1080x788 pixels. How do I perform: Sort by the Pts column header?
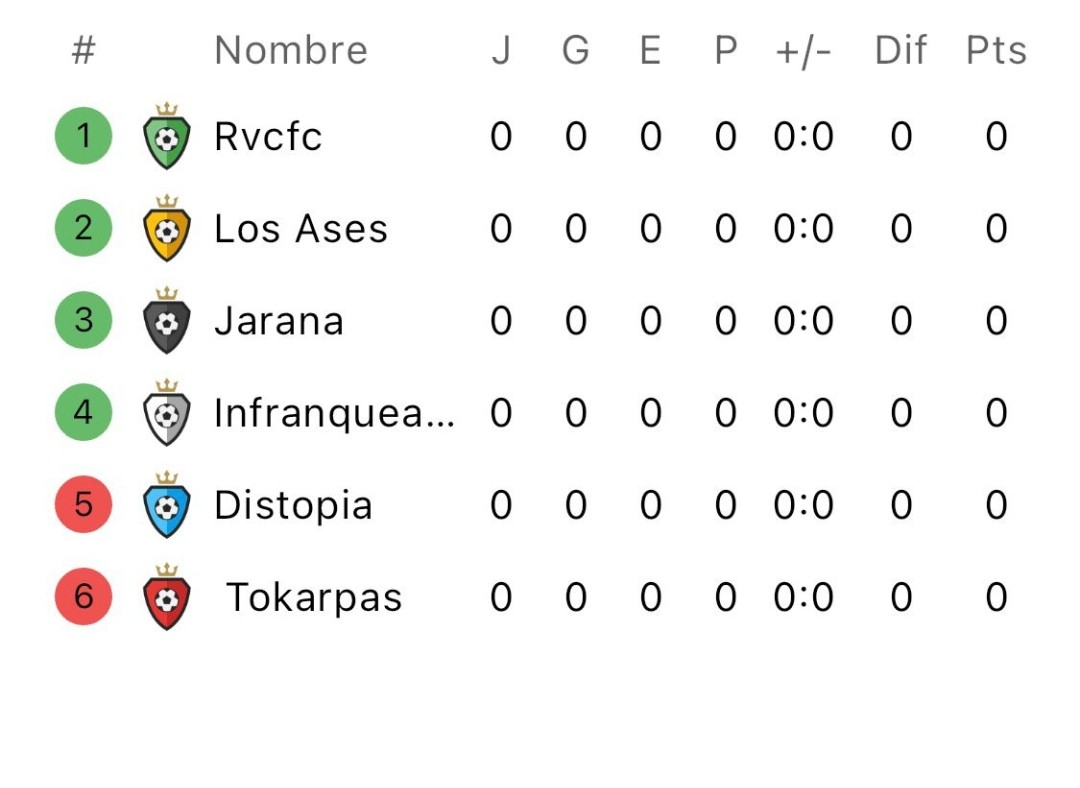996,50
